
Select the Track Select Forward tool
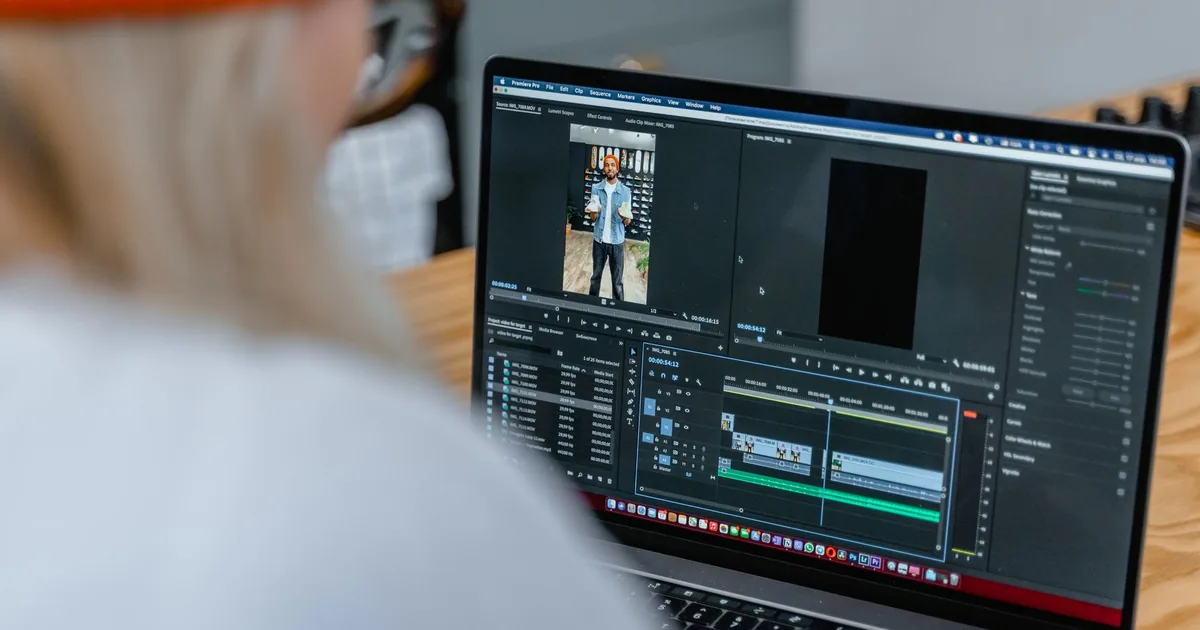coord(632,361)
